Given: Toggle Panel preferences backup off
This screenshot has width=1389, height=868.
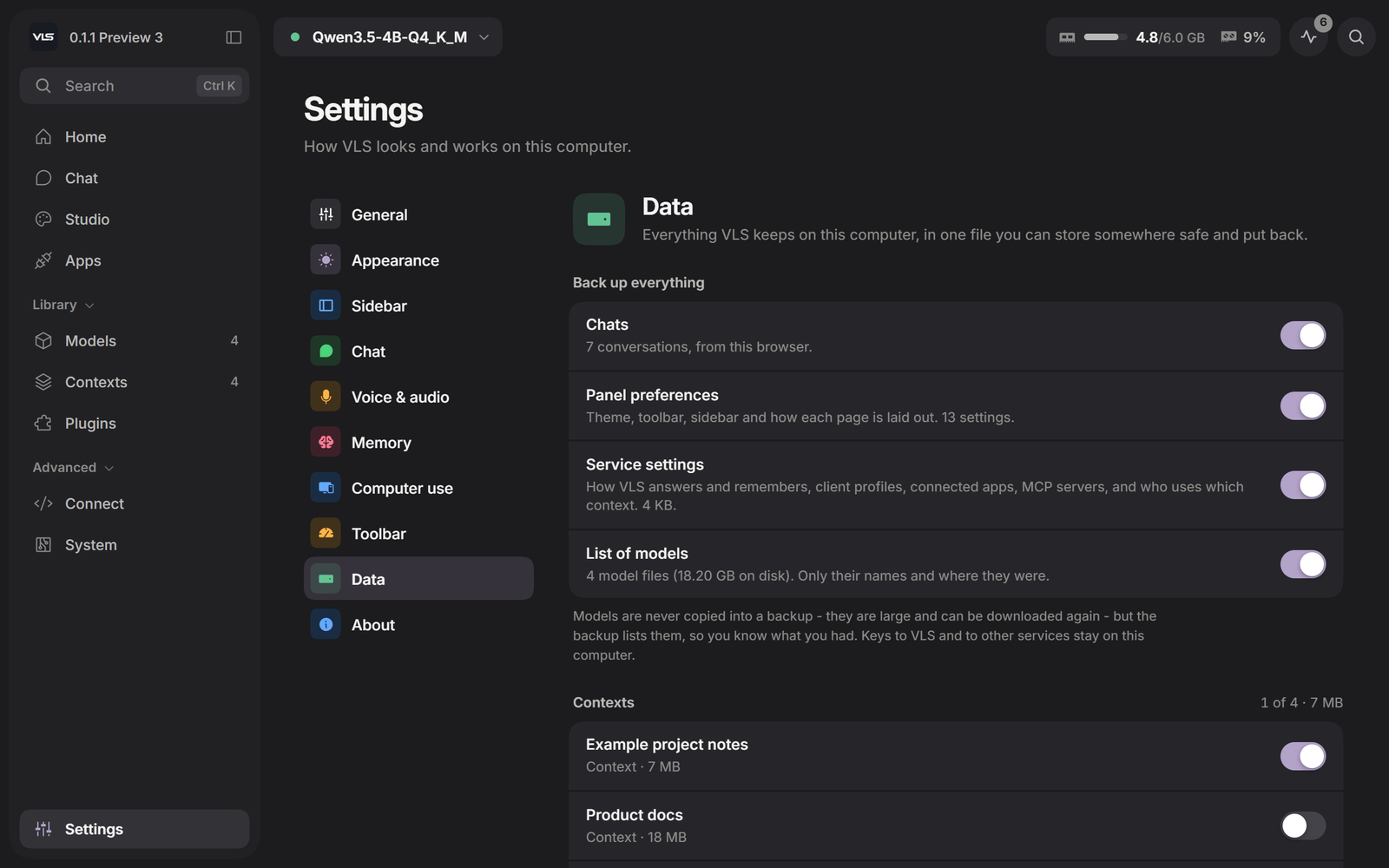Looking at the screenshot, I should pos(1302,405).
